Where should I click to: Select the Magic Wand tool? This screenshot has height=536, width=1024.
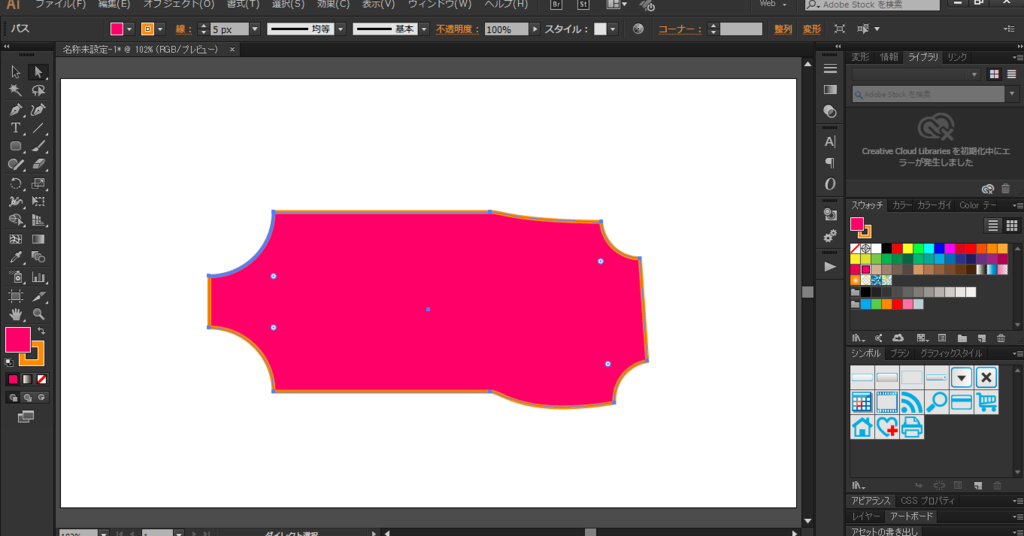point(16,90)
